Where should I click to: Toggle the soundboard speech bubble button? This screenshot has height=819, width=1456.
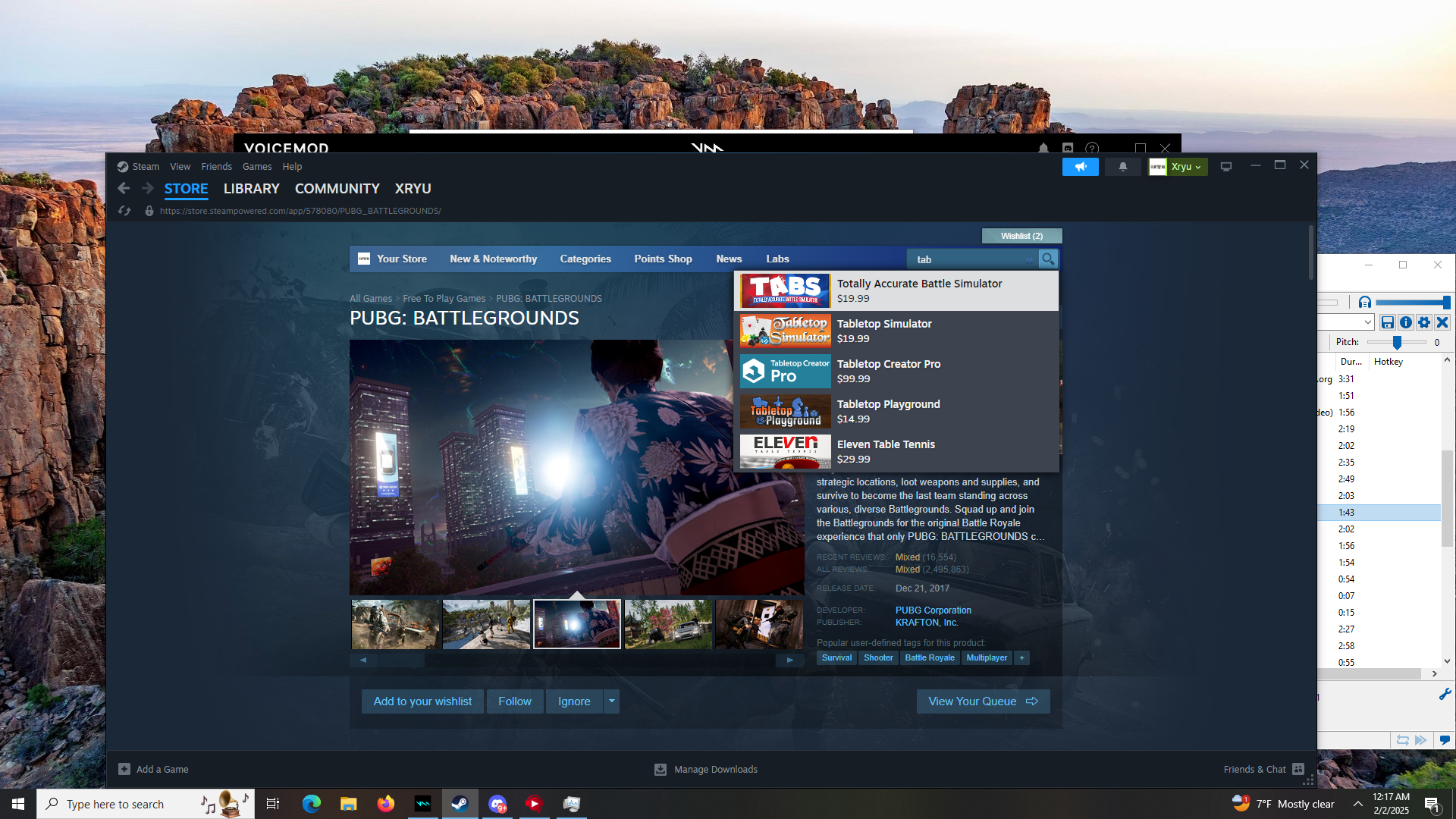coord(1444,740)
